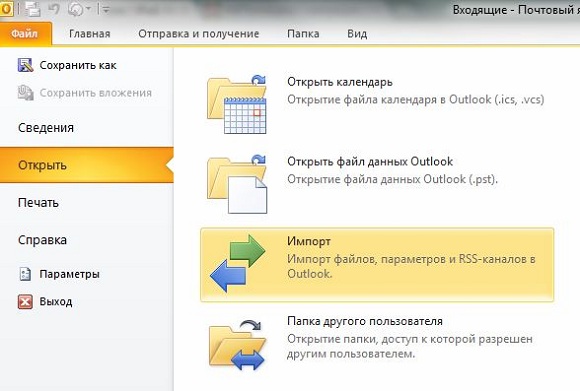Select the highlighted Открыть section
The width and height of the screenshot is (580, 391).
point(87,165)
